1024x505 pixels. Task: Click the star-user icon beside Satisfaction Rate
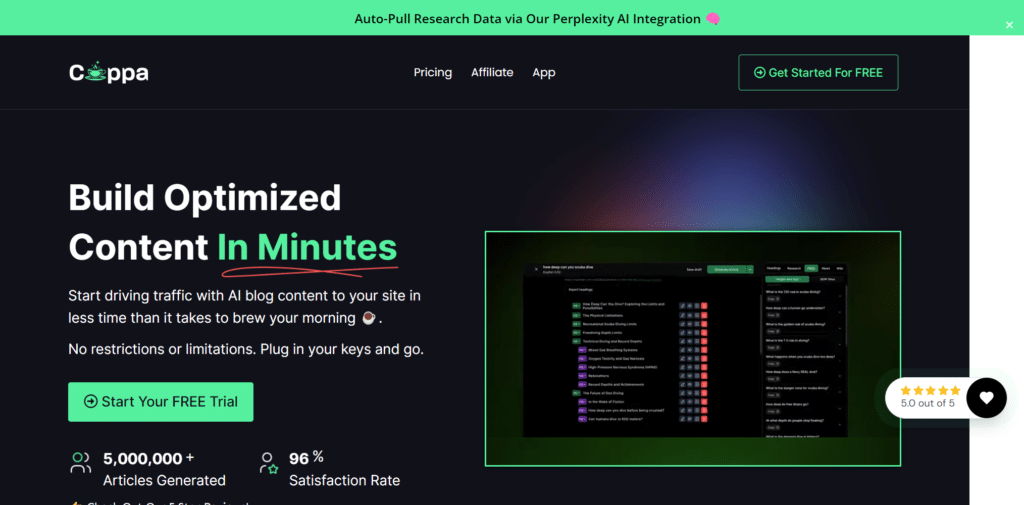[x=268, y=463]
